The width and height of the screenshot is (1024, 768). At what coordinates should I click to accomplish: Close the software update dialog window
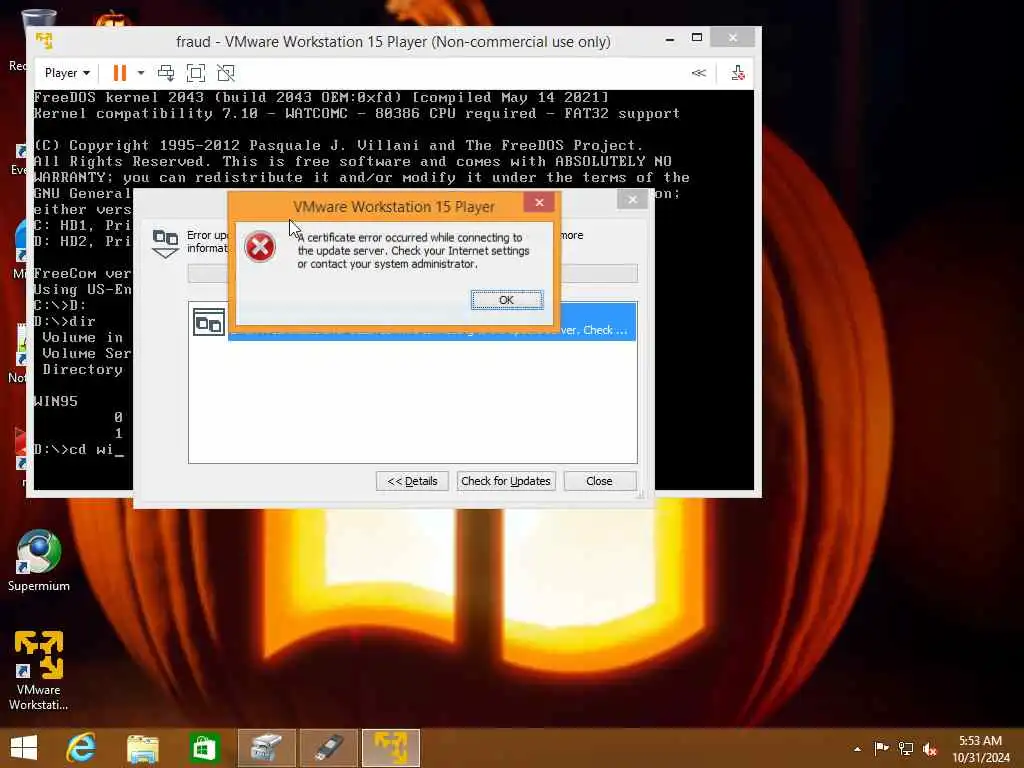coord(632,199)
